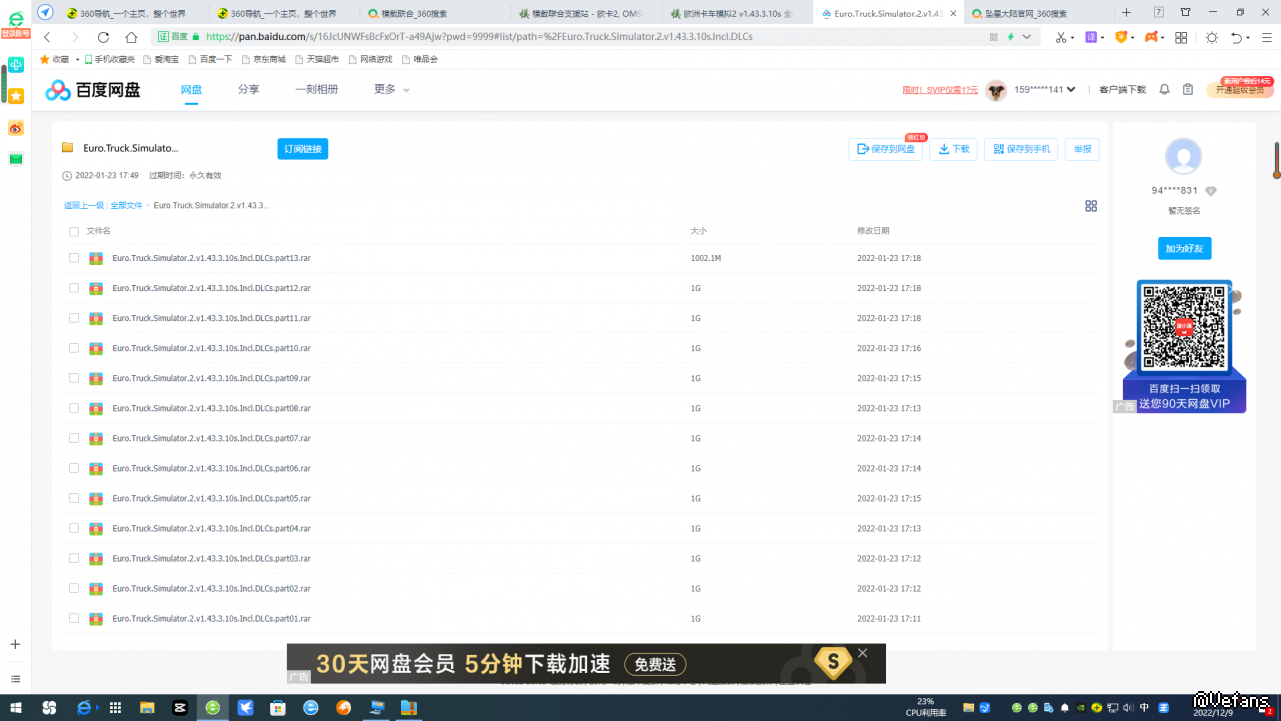Click the Weibo icon in left sidebar
Image resolution: width=1281 pixels, height=721 pixels.
pos(15,128)
